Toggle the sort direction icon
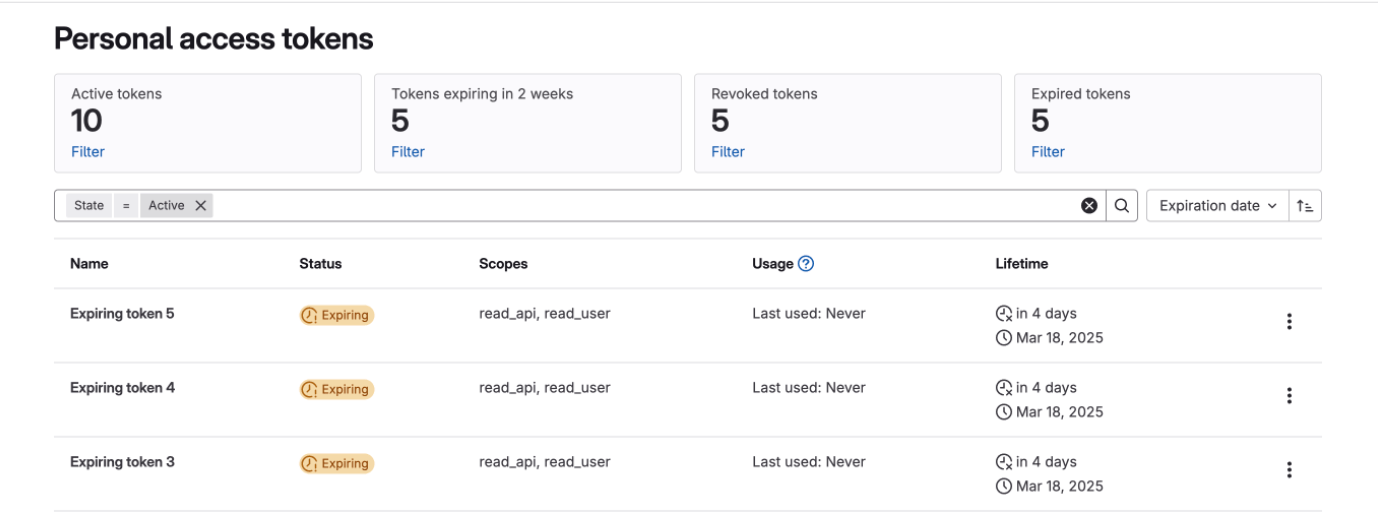The height and width of the screenshot is (512, 1378). [1304, 206]
